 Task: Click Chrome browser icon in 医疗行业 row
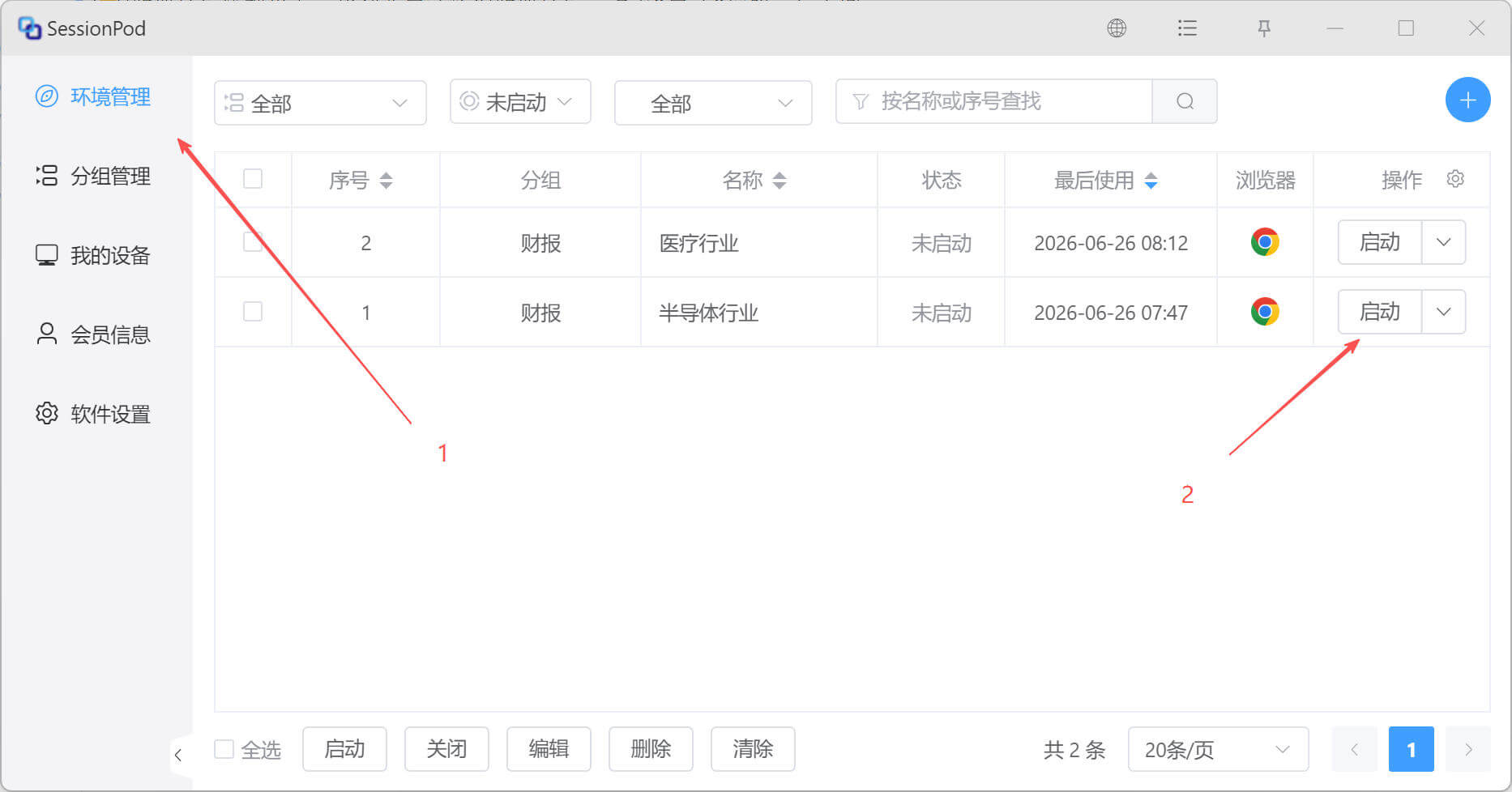coord(1265,242)
